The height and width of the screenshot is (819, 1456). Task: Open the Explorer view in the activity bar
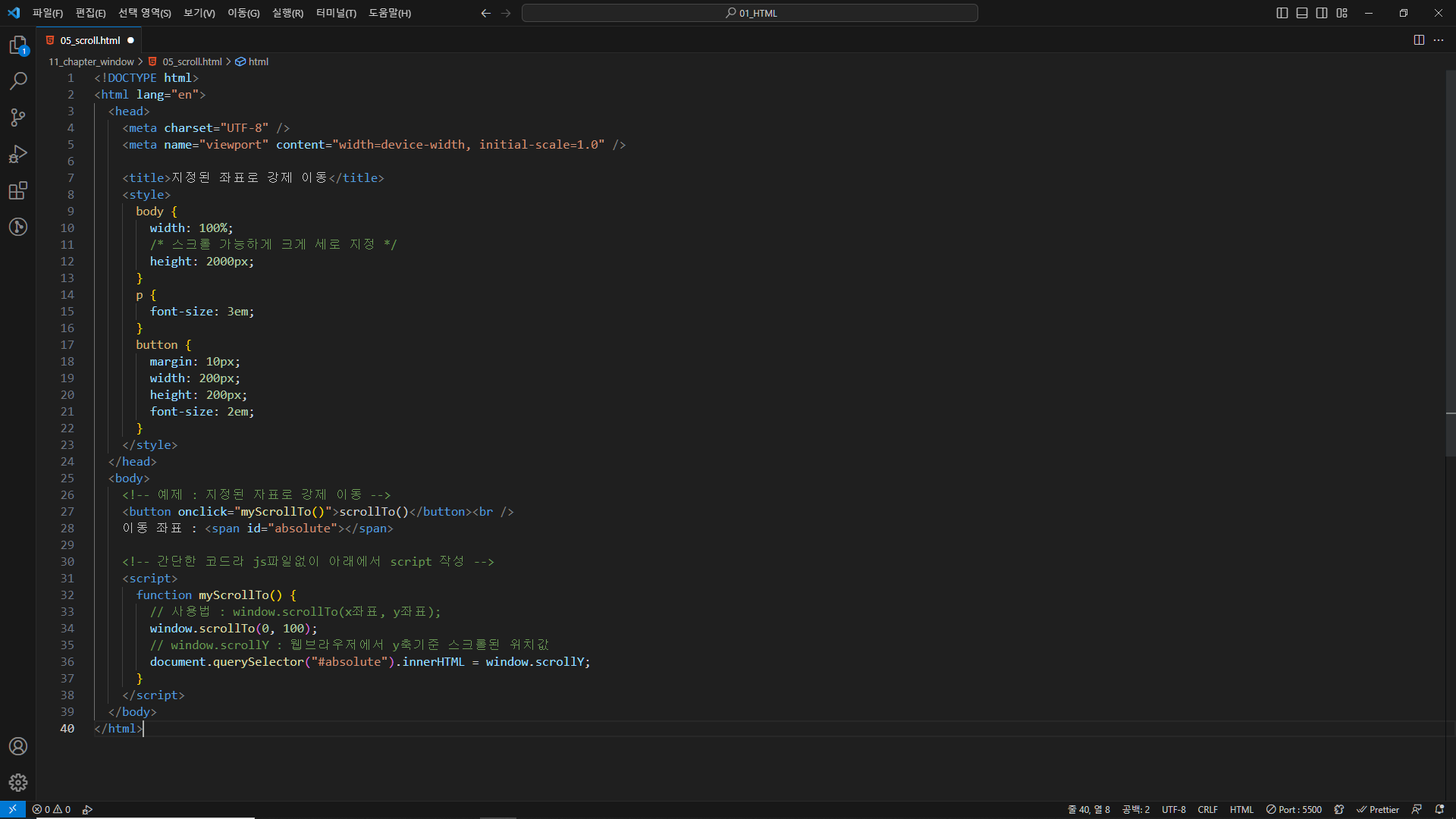18,45
